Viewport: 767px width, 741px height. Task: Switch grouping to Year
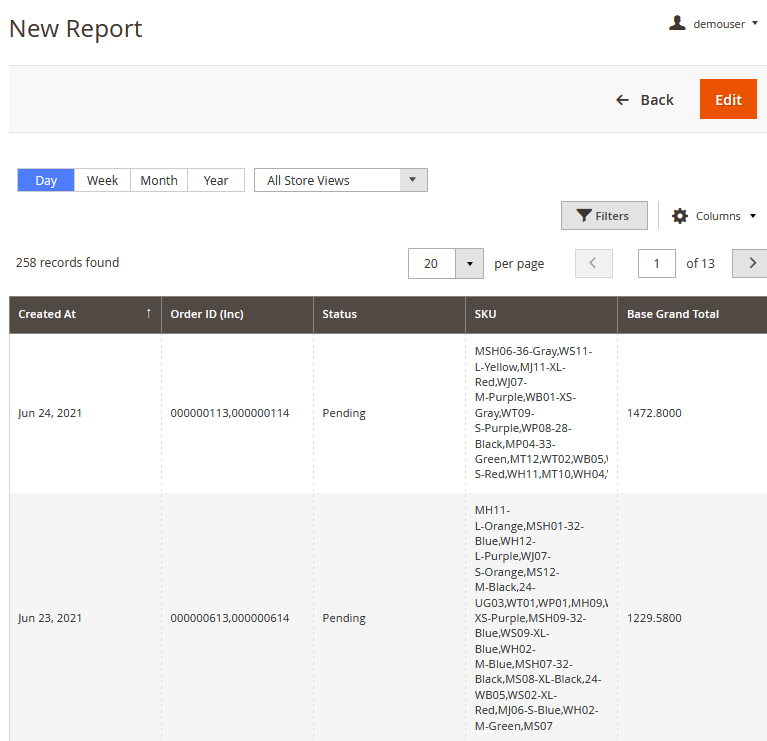[x=216, y=180]
